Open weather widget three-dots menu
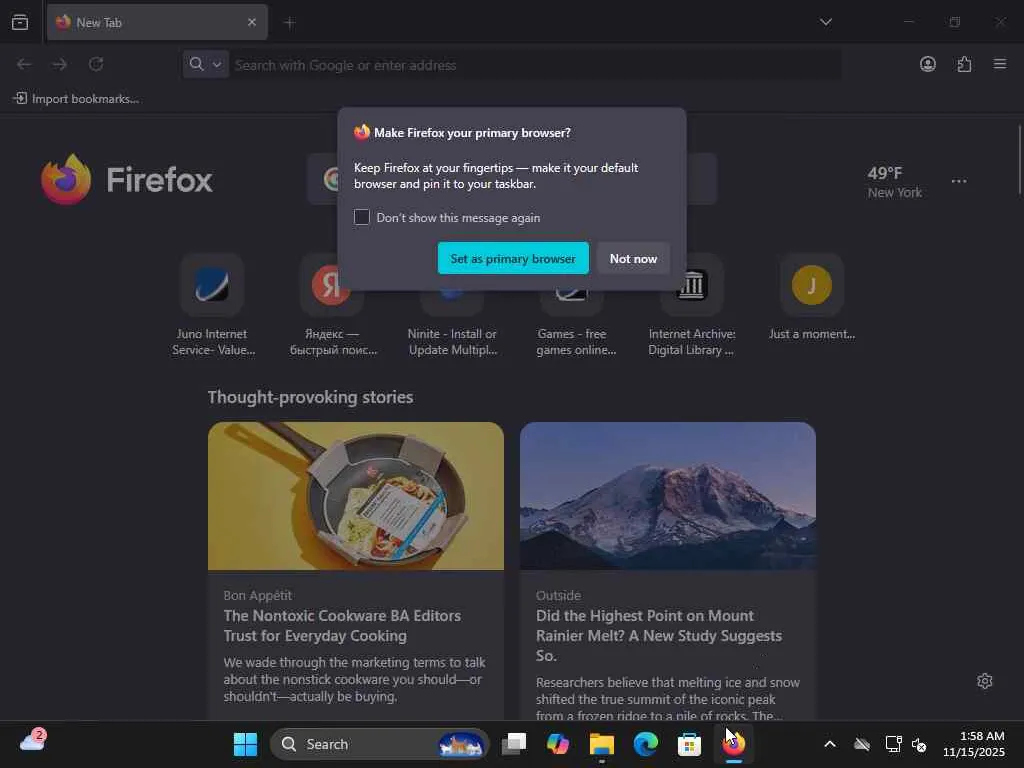This screenshot has width=1024, height=768. 959,181
